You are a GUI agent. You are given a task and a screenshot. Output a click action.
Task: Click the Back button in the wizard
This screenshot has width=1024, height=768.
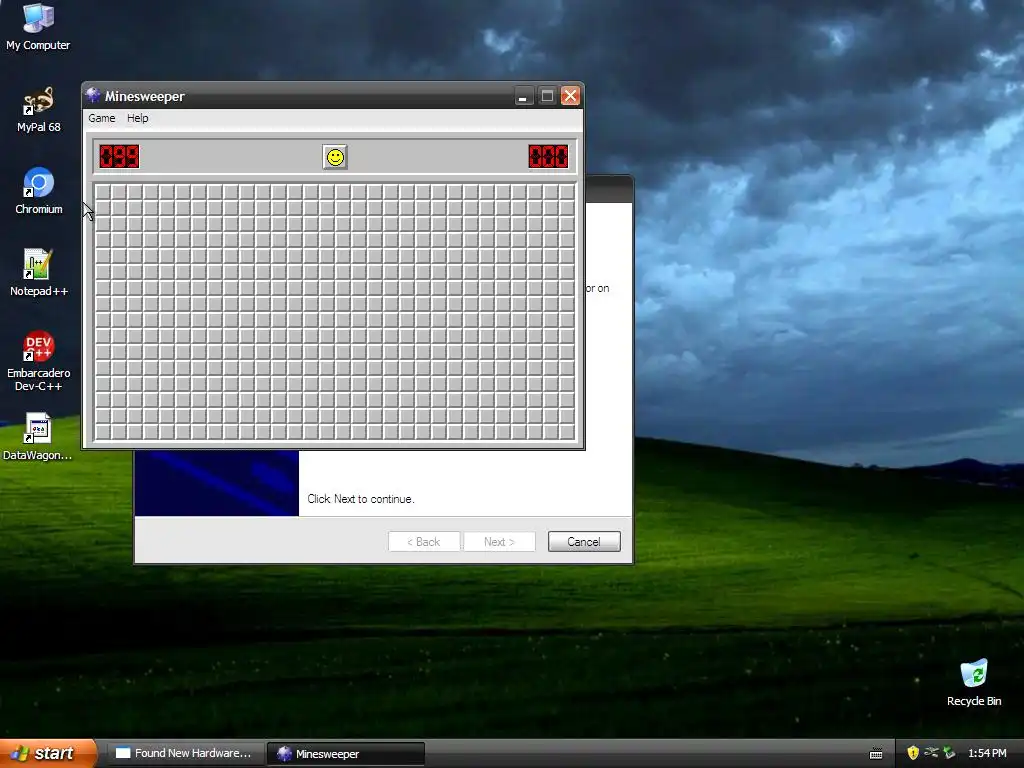coord(424,541)
